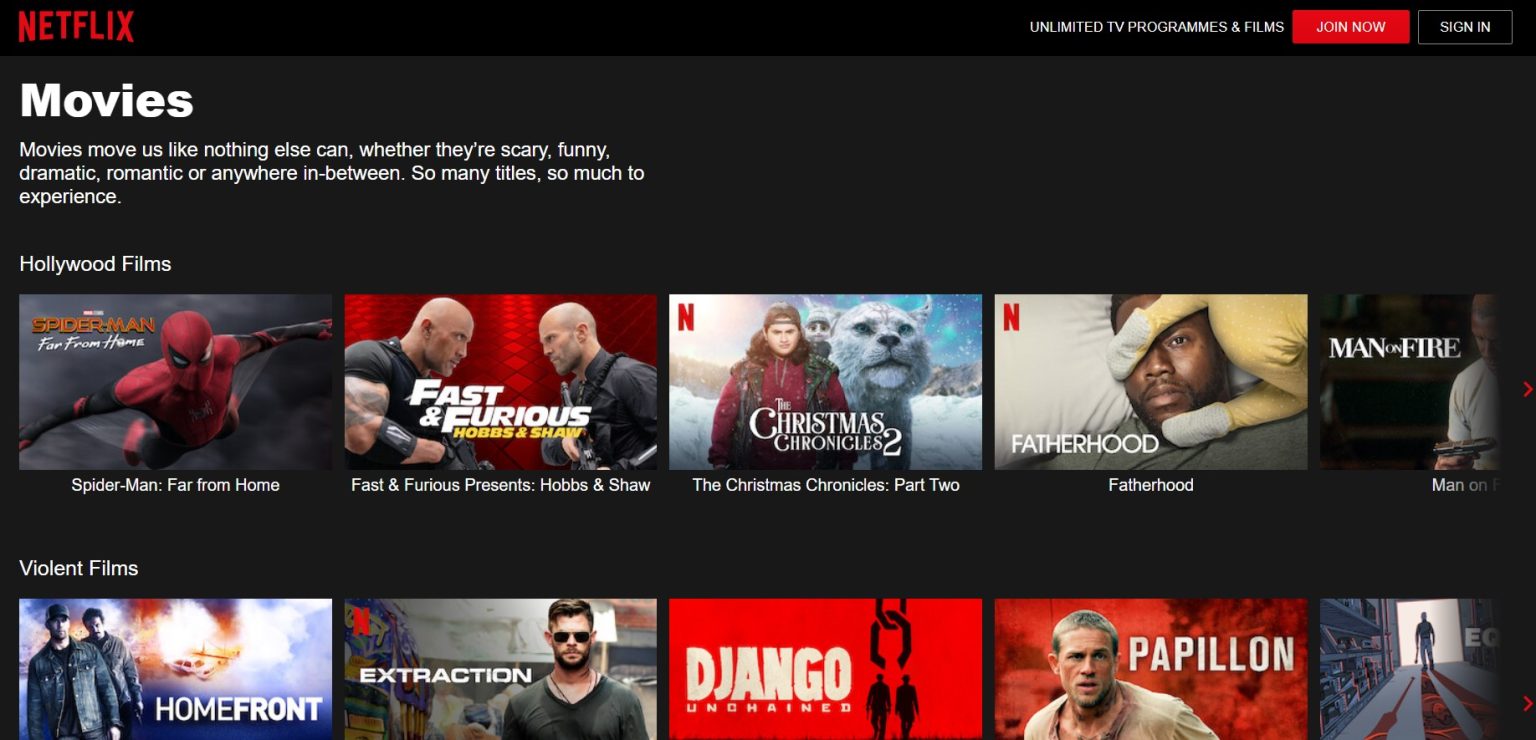This screenshot has width=1536, height=740.
Task: Click the UNLIMITED TV PROGRAMMES & FILMS text
Action: click(1156, 27)
